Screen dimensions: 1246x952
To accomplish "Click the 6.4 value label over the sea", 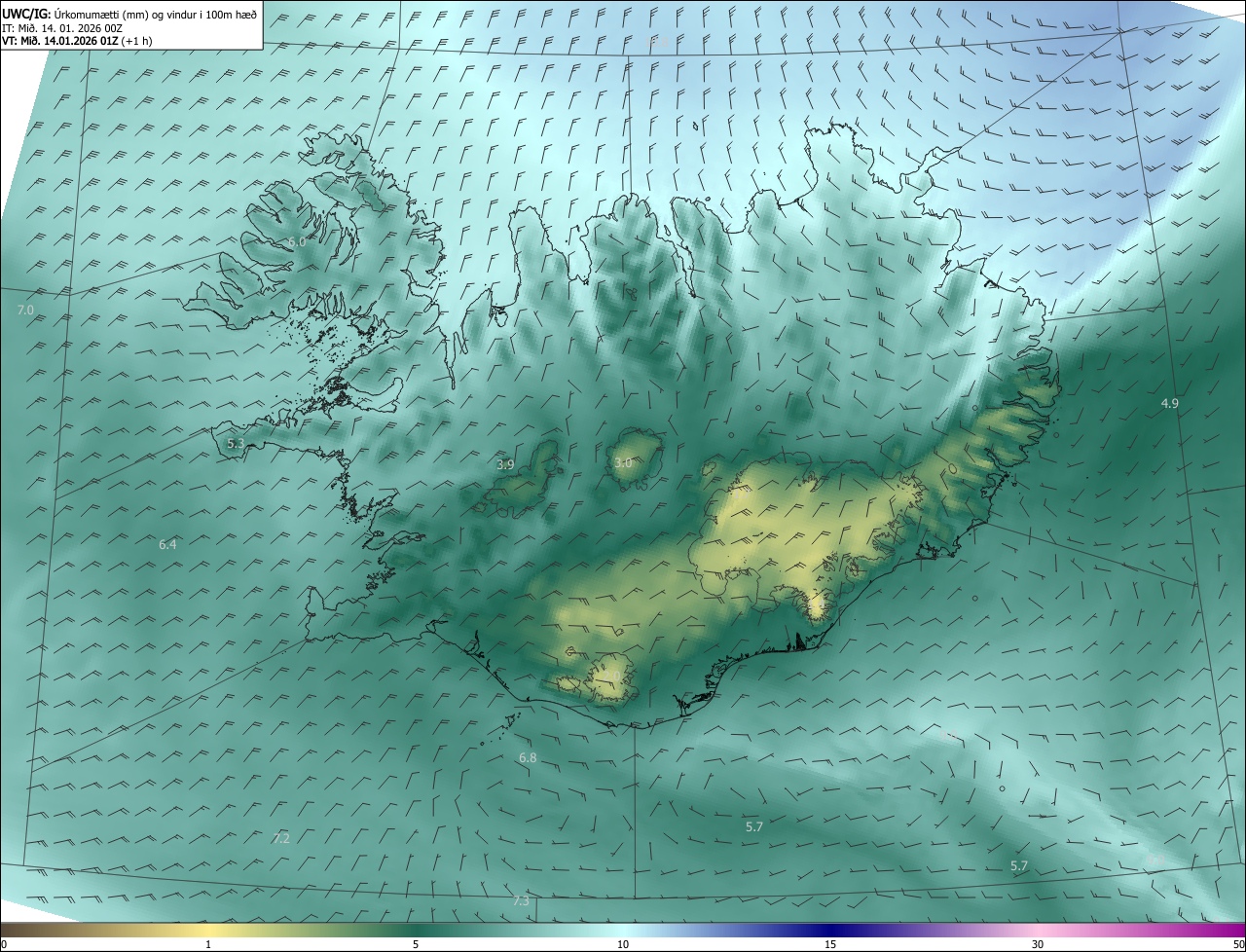I will (167, 545).
